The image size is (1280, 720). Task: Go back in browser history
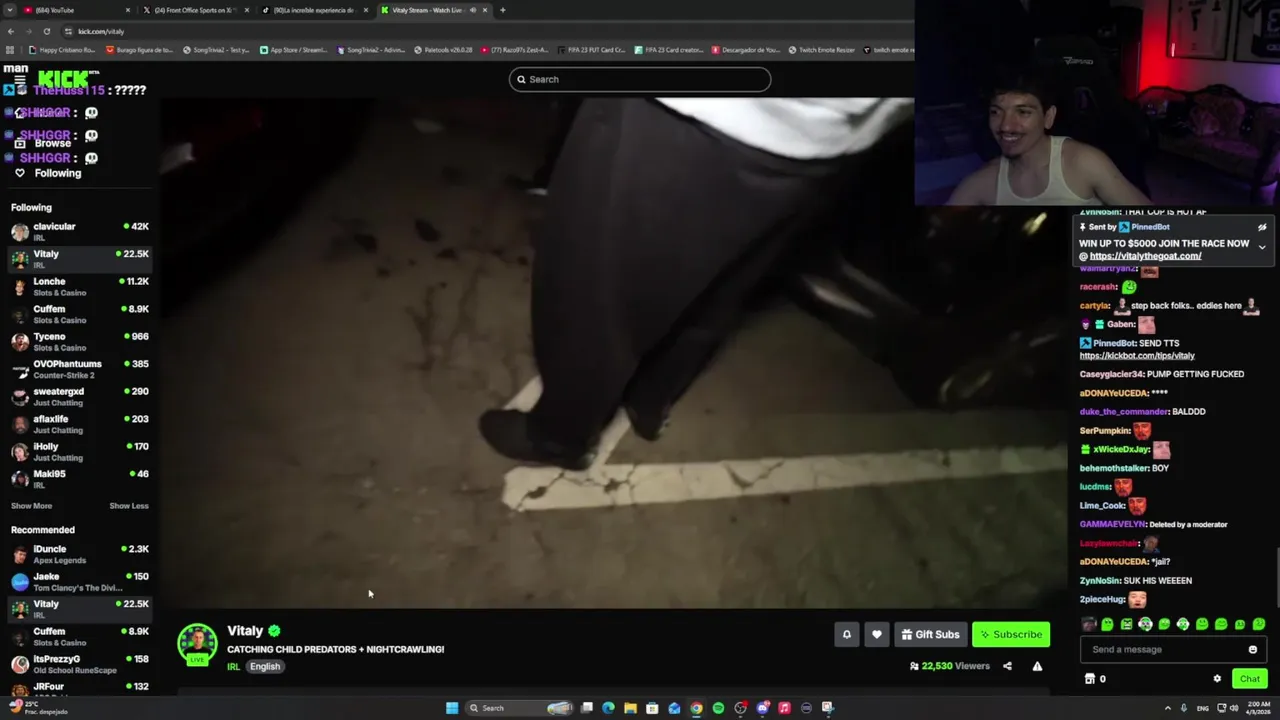[10, 31]
